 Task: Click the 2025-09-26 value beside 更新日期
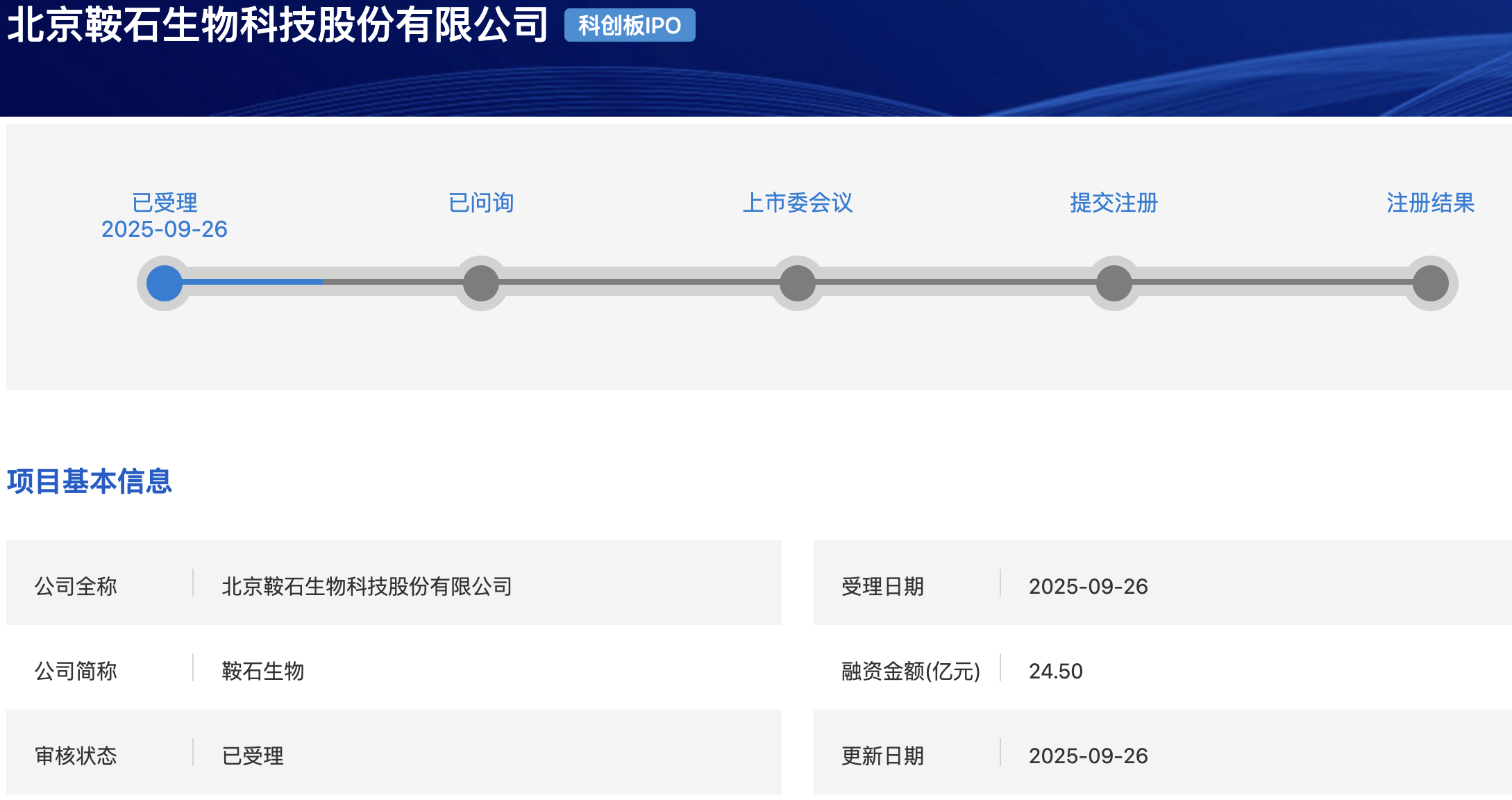point(1089,756)
